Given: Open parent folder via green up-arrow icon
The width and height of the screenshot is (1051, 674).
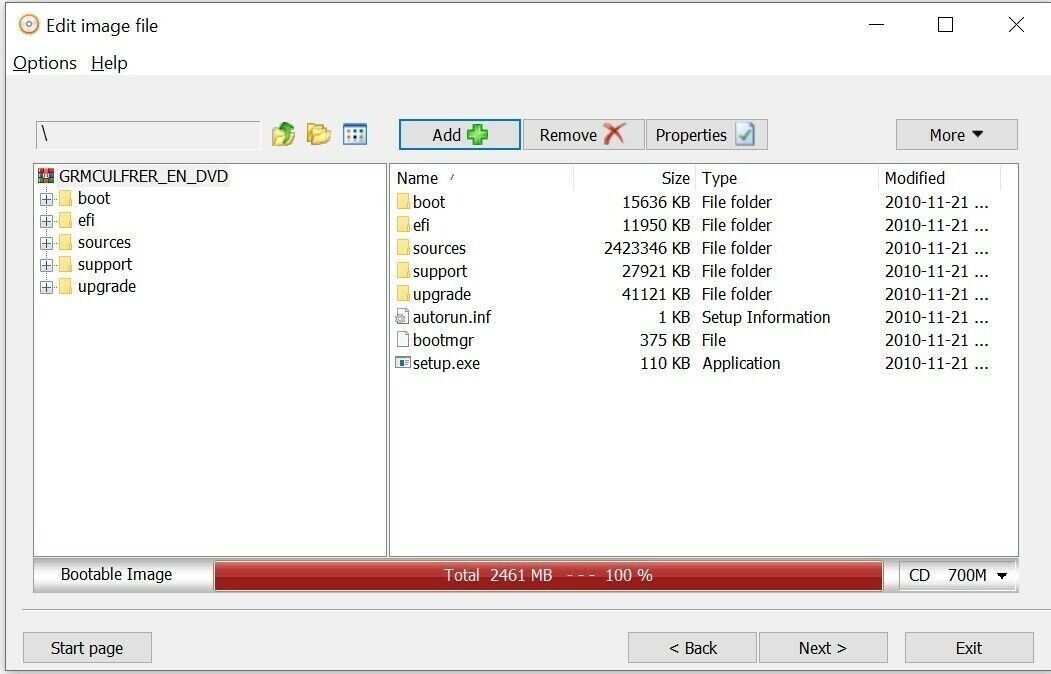Looking at the screenshot, I should 283,134.
